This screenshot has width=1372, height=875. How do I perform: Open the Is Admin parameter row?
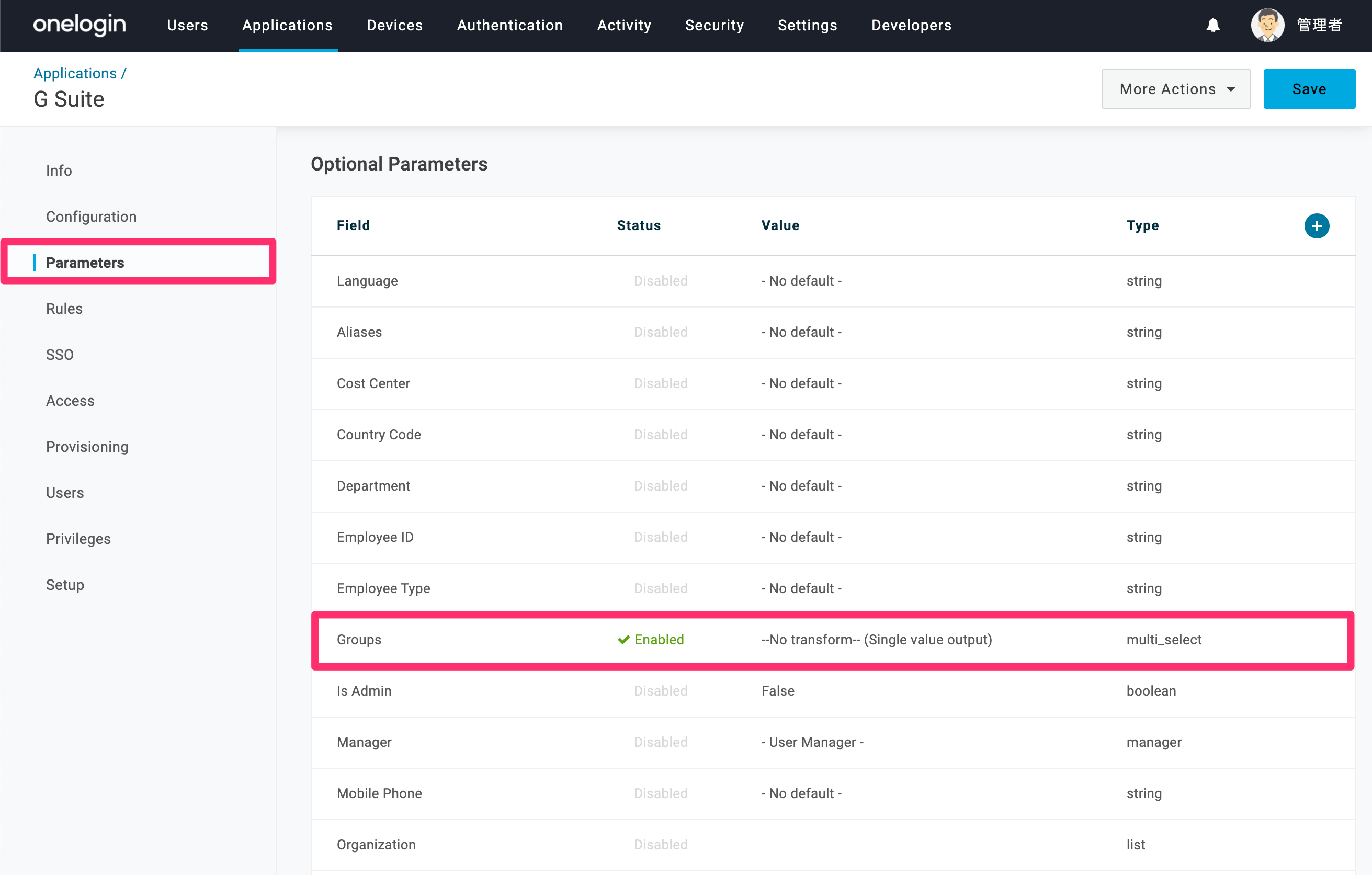[x=832, y=691]
